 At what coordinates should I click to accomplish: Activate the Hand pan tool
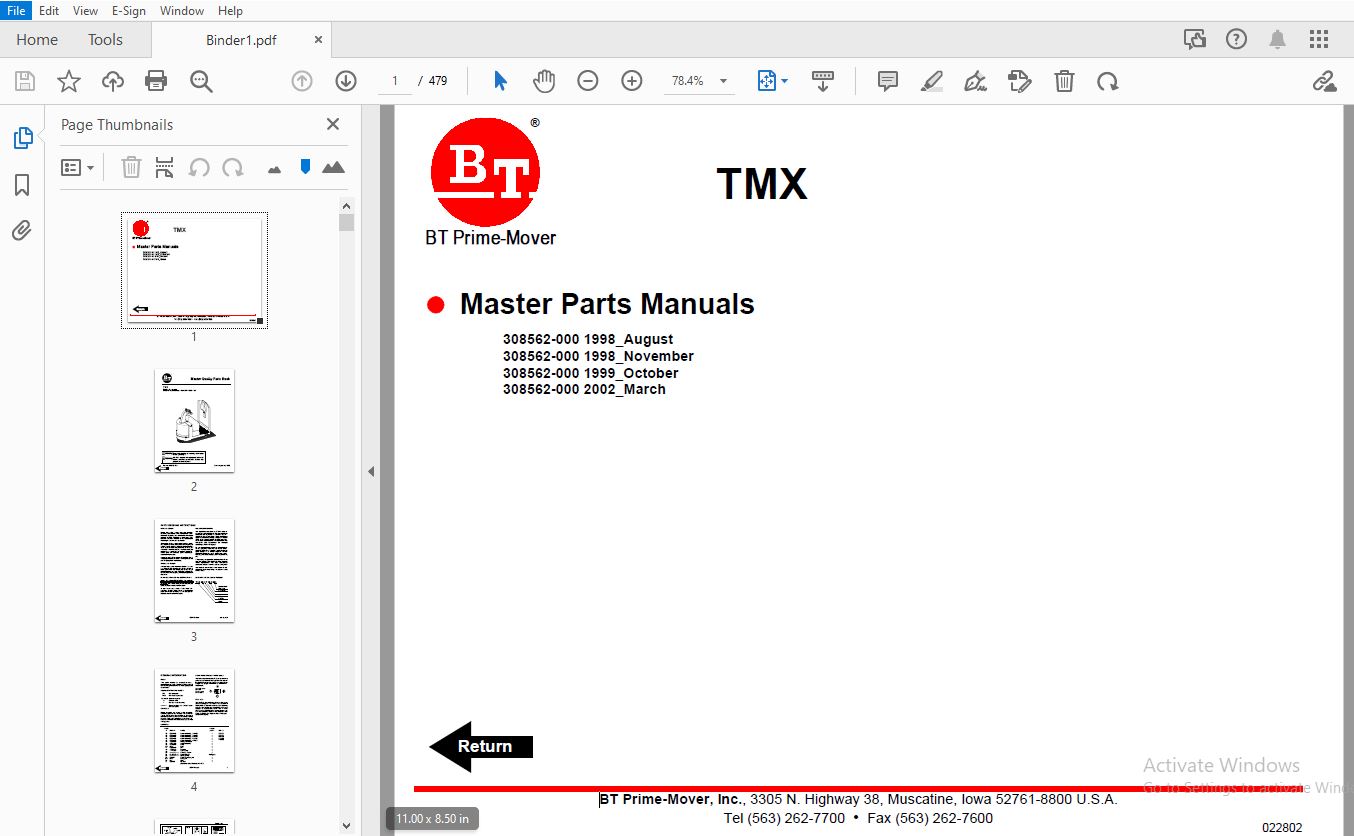tap(544, 81)
